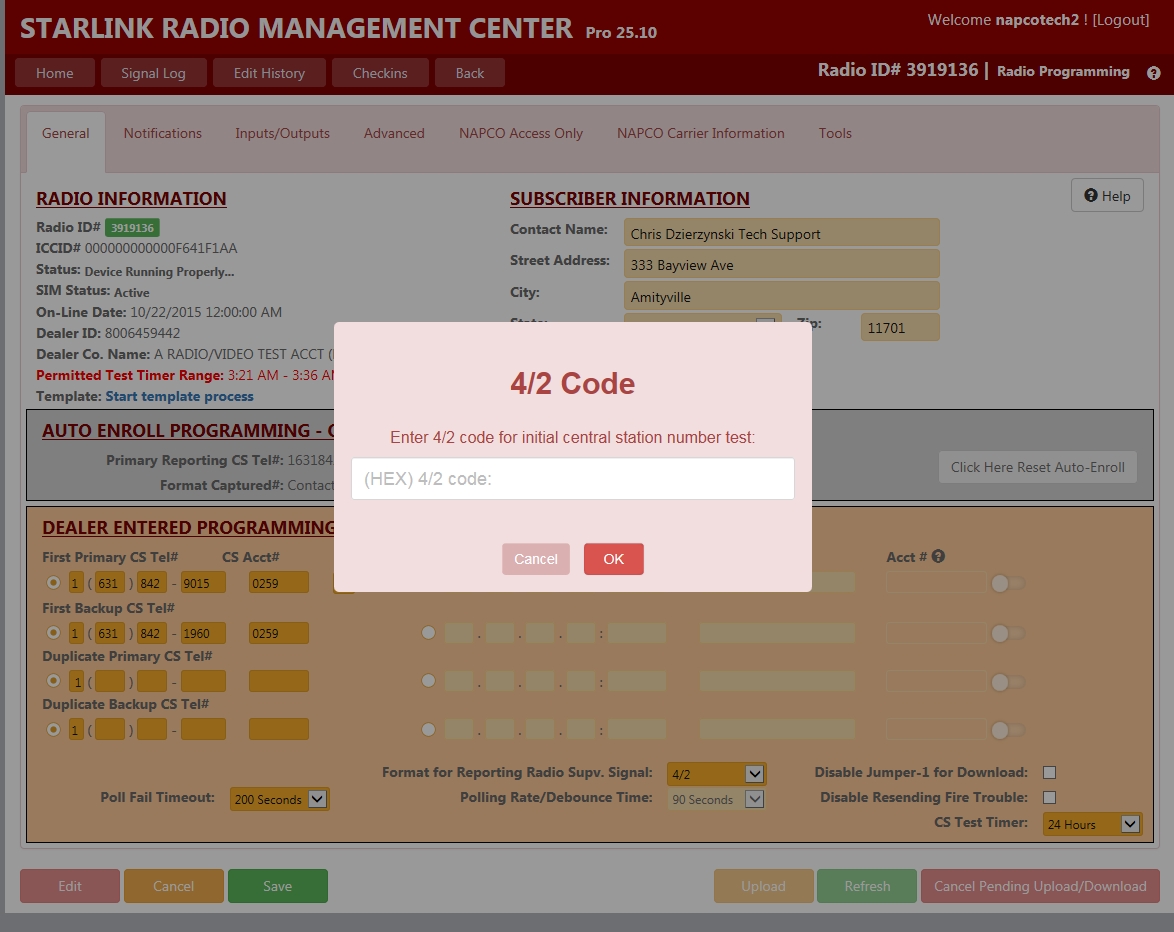
Task: Click the Acct # question mark icon
Action: point(938,556)
